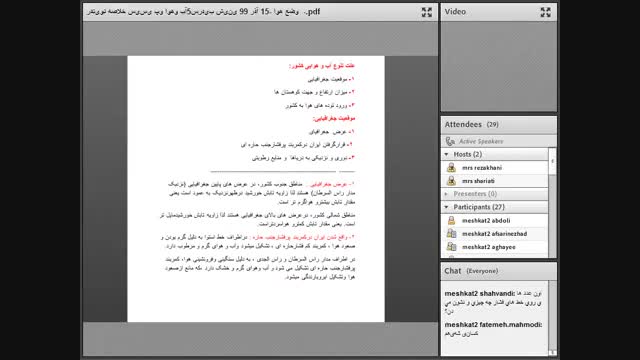This screenshot has width=640, height=360.
Task: Click the Attendees (29) pod title
Action: (471, 124)
